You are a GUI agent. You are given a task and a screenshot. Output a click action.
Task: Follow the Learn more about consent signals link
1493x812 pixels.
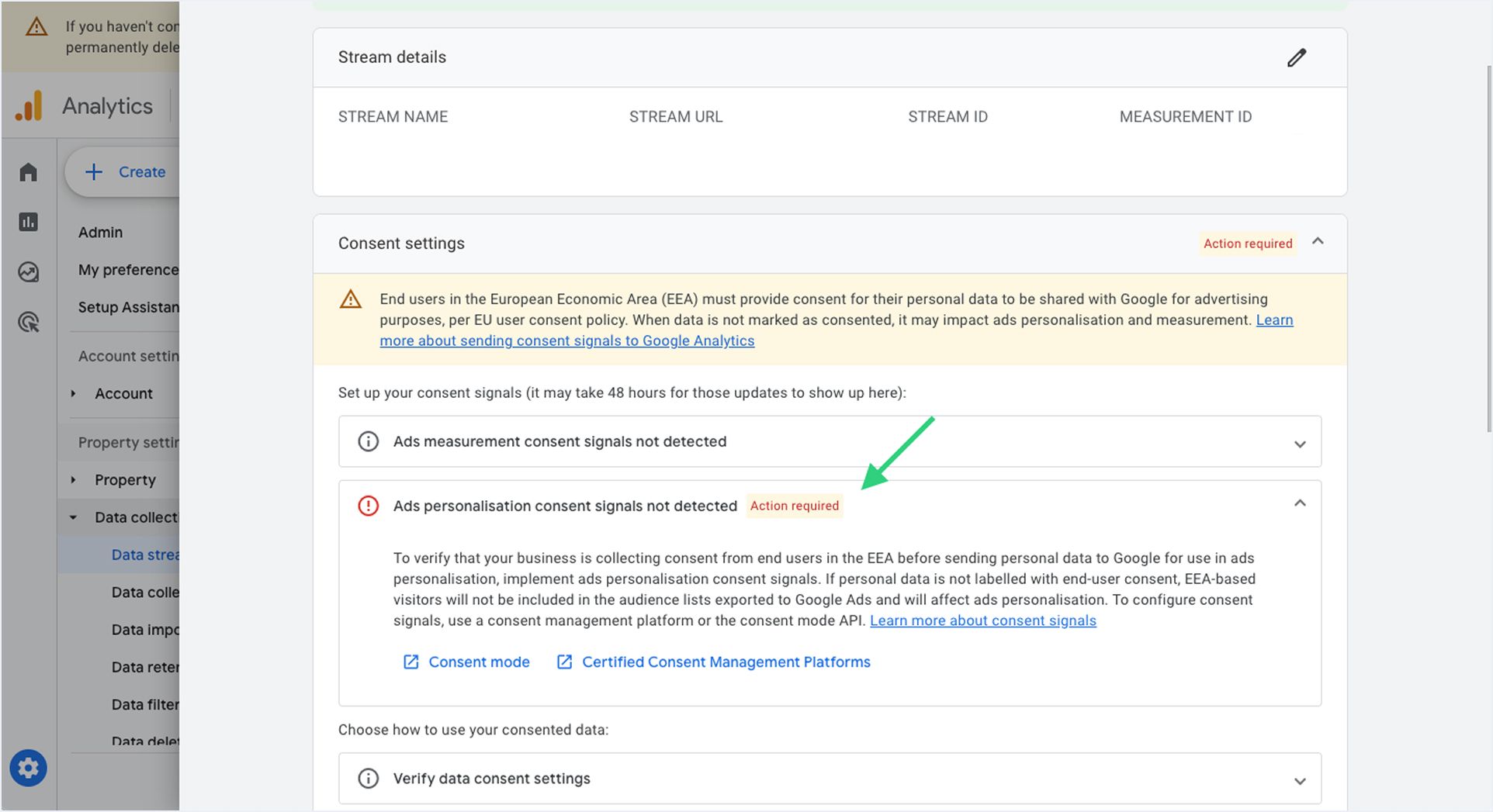click(x=982, y=620)
